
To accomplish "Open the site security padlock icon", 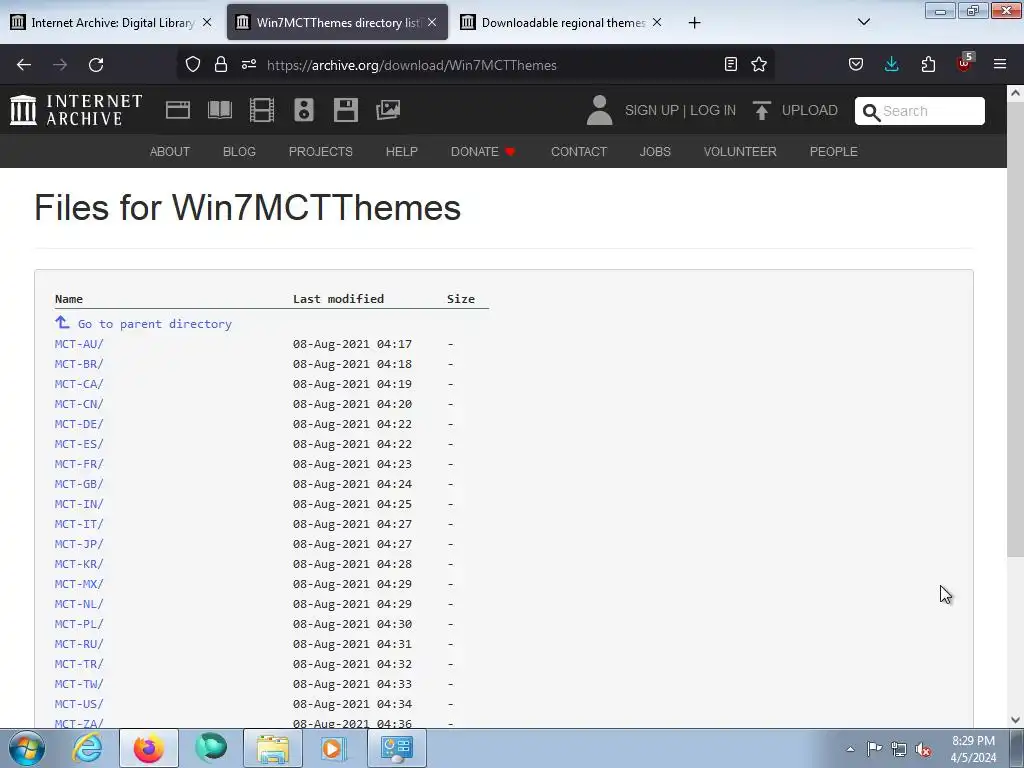I will (221, 64).
